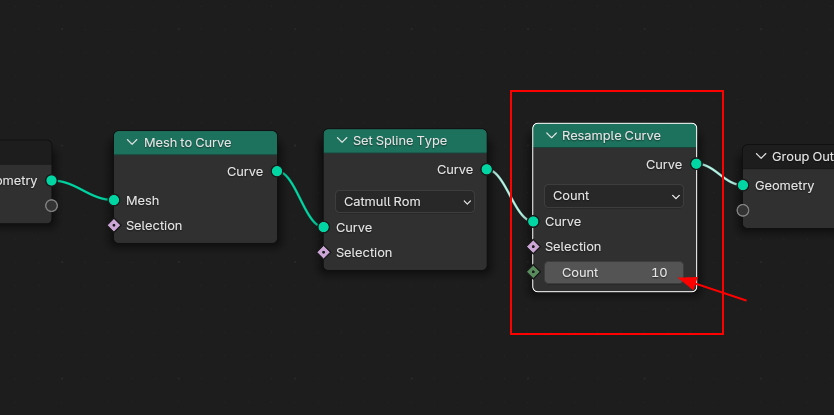The height and width of the screenshot is (415, 834).
Task: Click the Geometry input socket on Group Output
Action: point(743,185)
